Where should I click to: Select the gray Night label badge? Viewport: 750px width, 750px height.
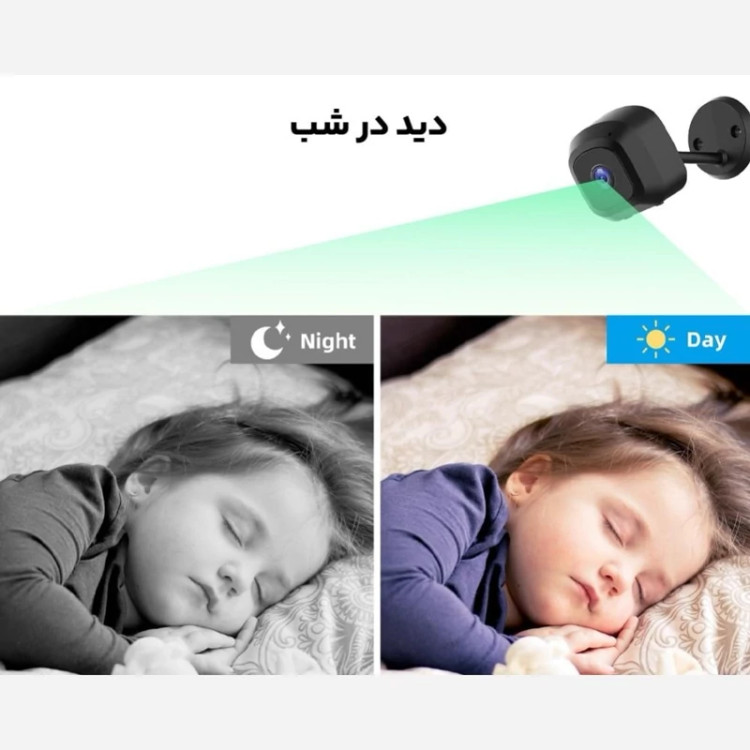point(302,340)
